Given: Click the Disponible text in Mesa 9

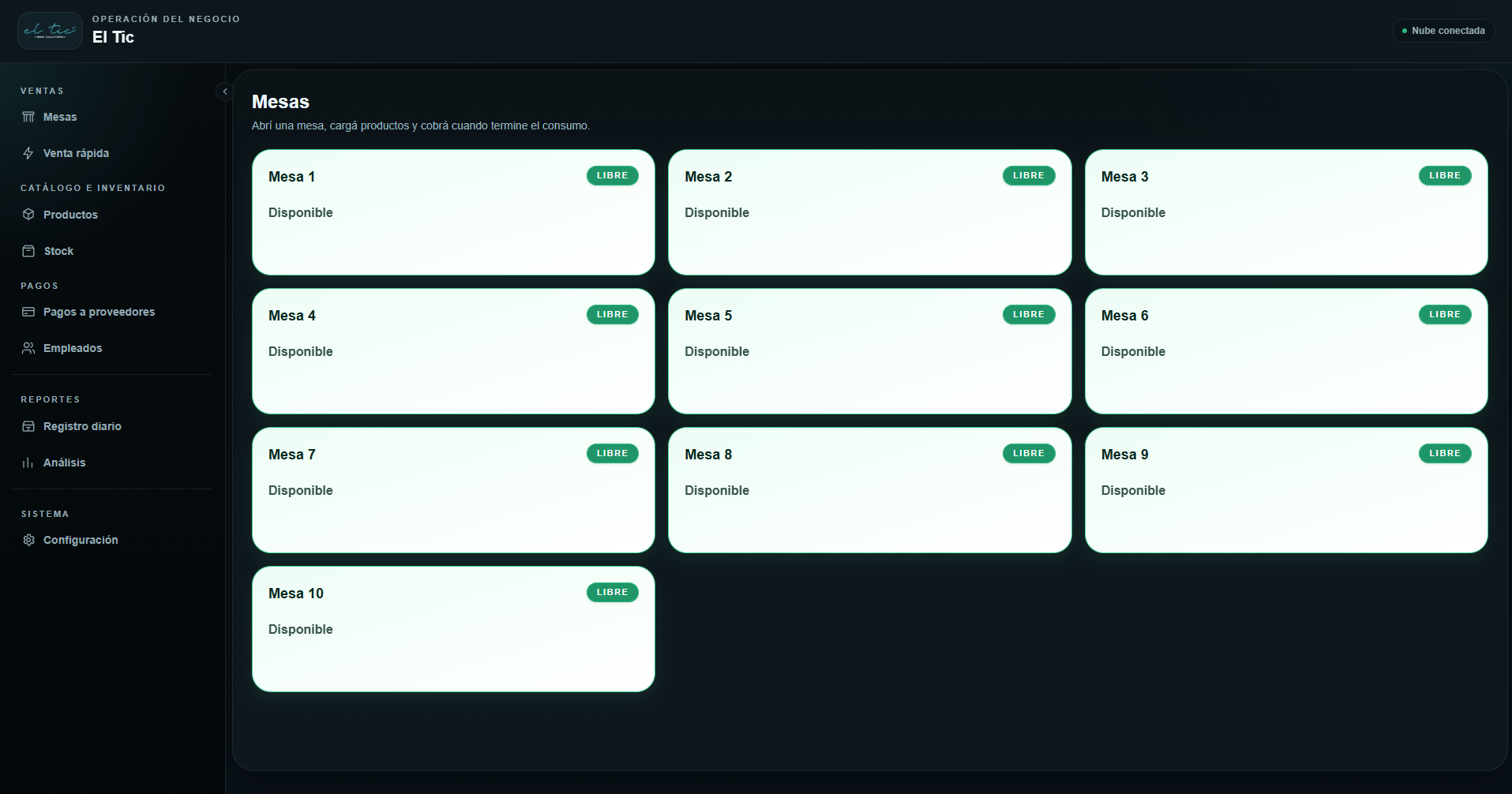Looking at the screenshot, I should tap(1133, 490).
